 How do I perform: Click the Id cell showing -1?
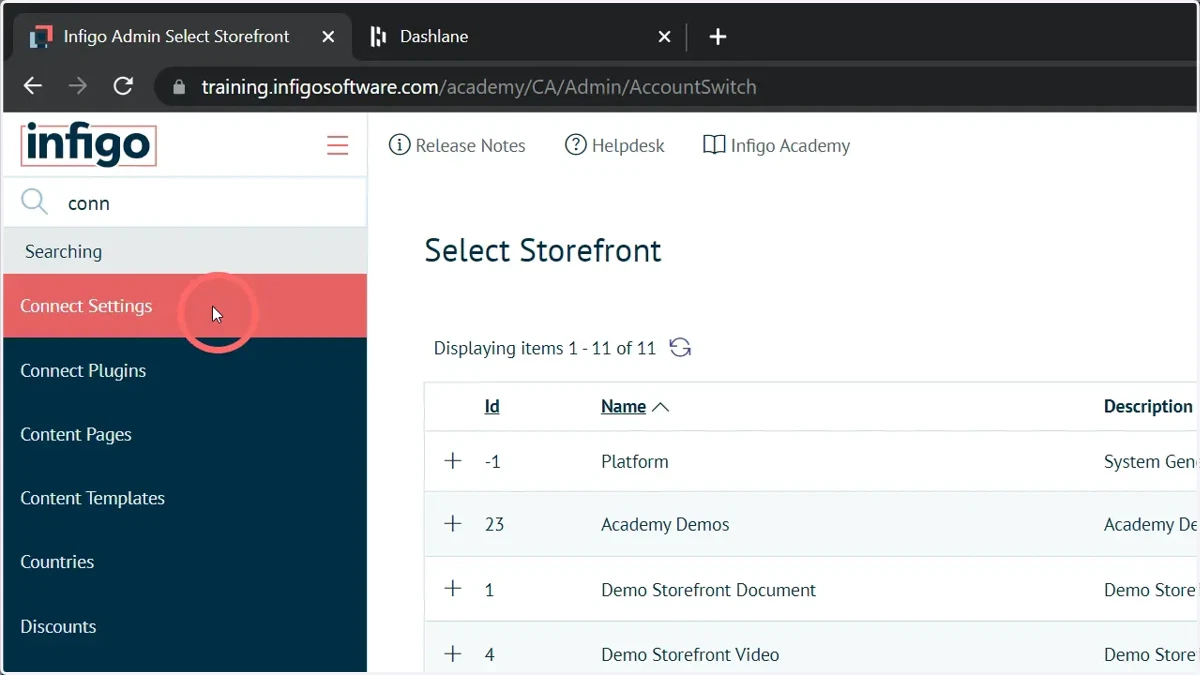click(492, 461)
